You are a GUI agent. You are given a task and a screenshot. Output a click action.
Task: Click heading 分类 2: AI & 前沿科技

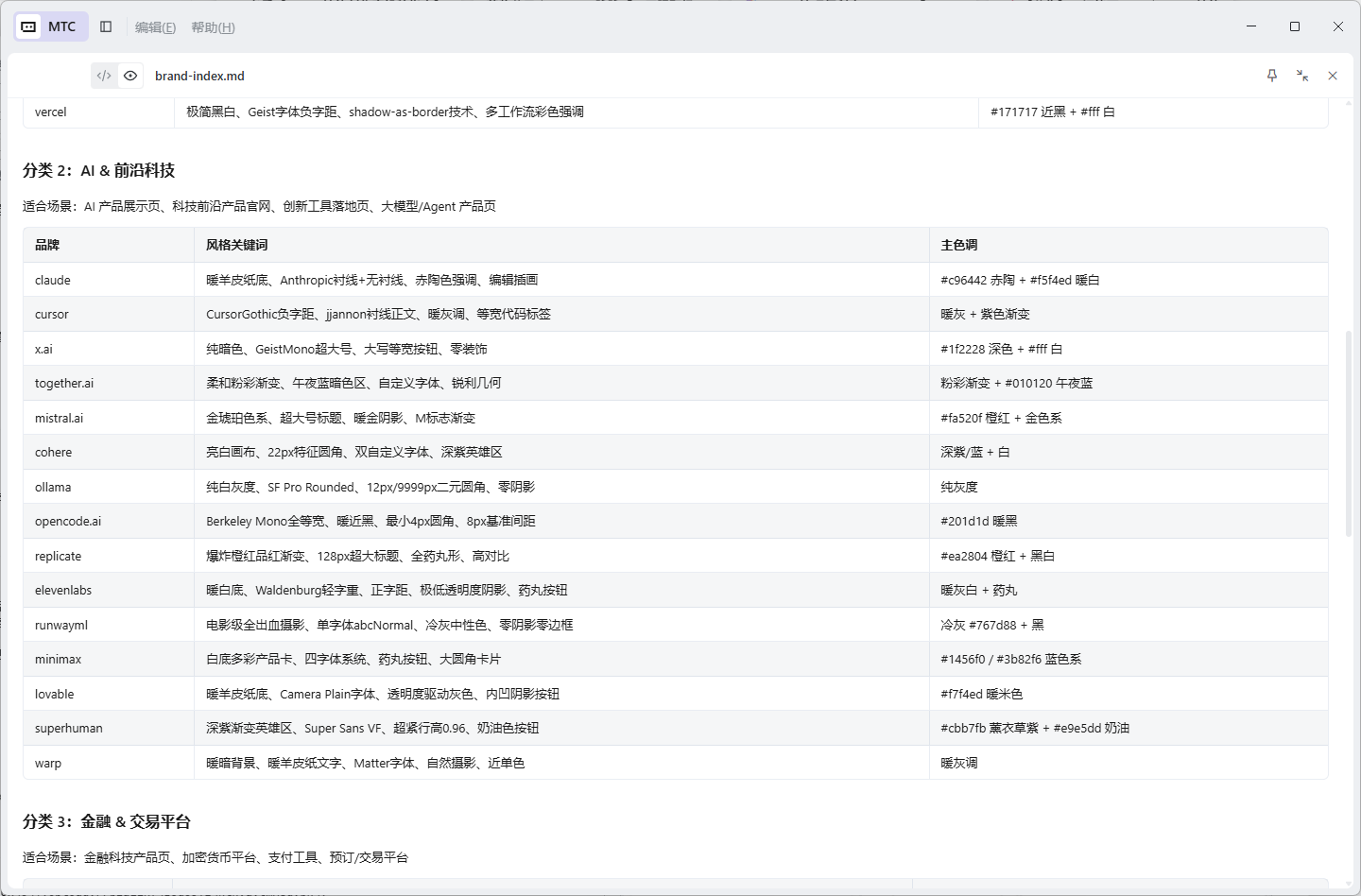click(x=99, y=170)
